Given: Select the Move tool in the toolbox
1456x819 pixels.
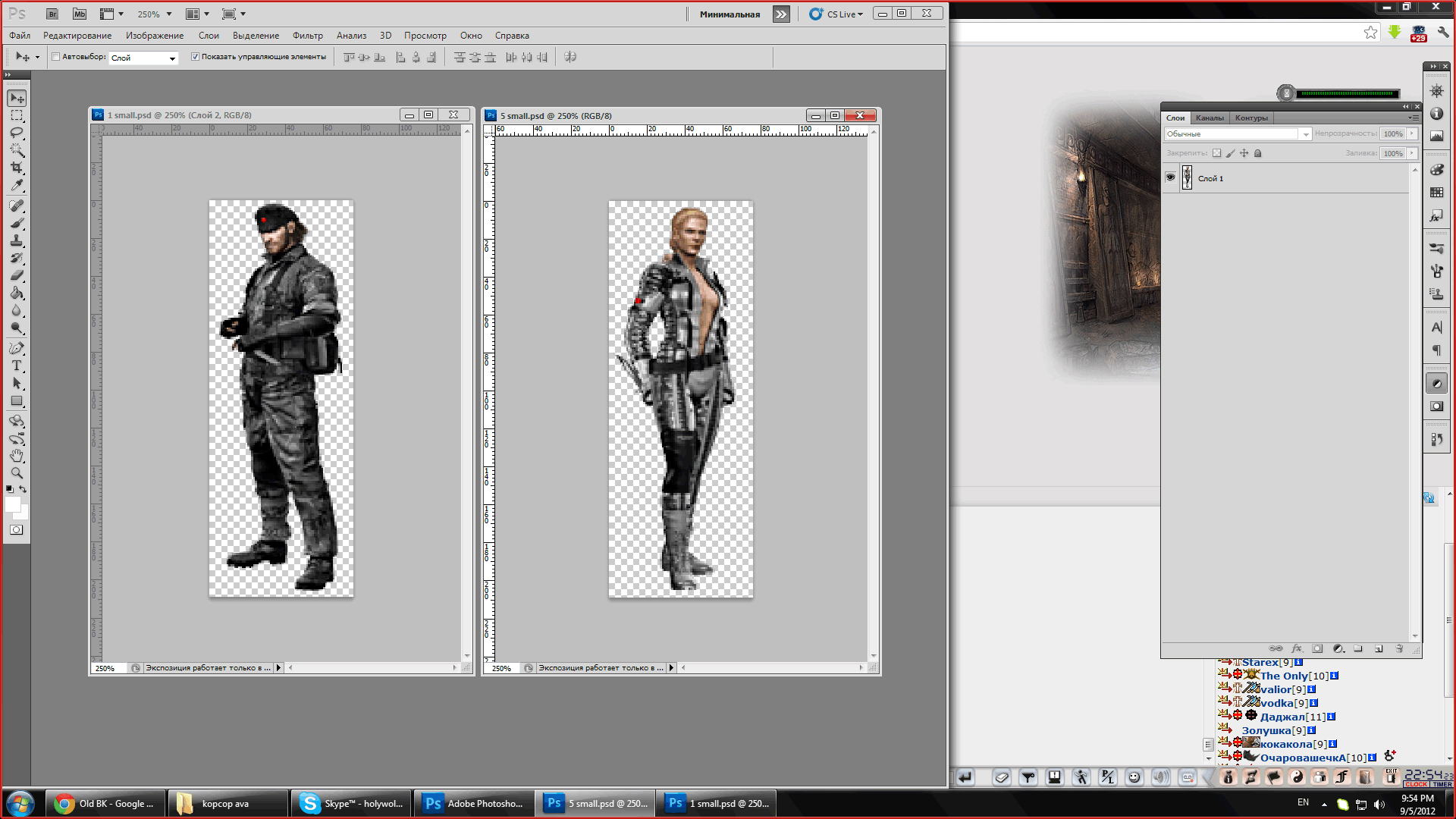Looking at the screenshot, I should (x=17, y=98).
